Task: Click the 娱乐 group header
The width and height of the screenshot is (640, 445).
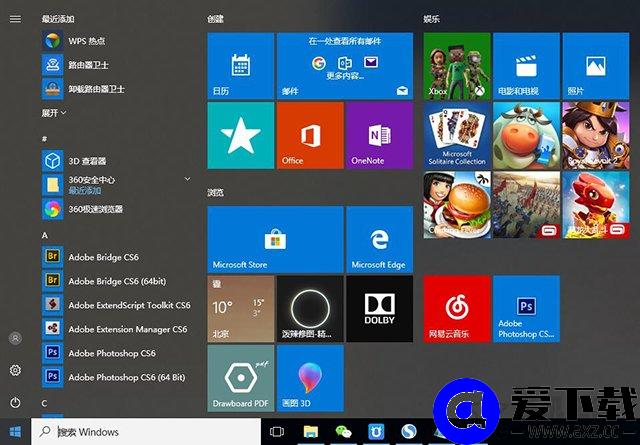Action: (x=431, y=19)
